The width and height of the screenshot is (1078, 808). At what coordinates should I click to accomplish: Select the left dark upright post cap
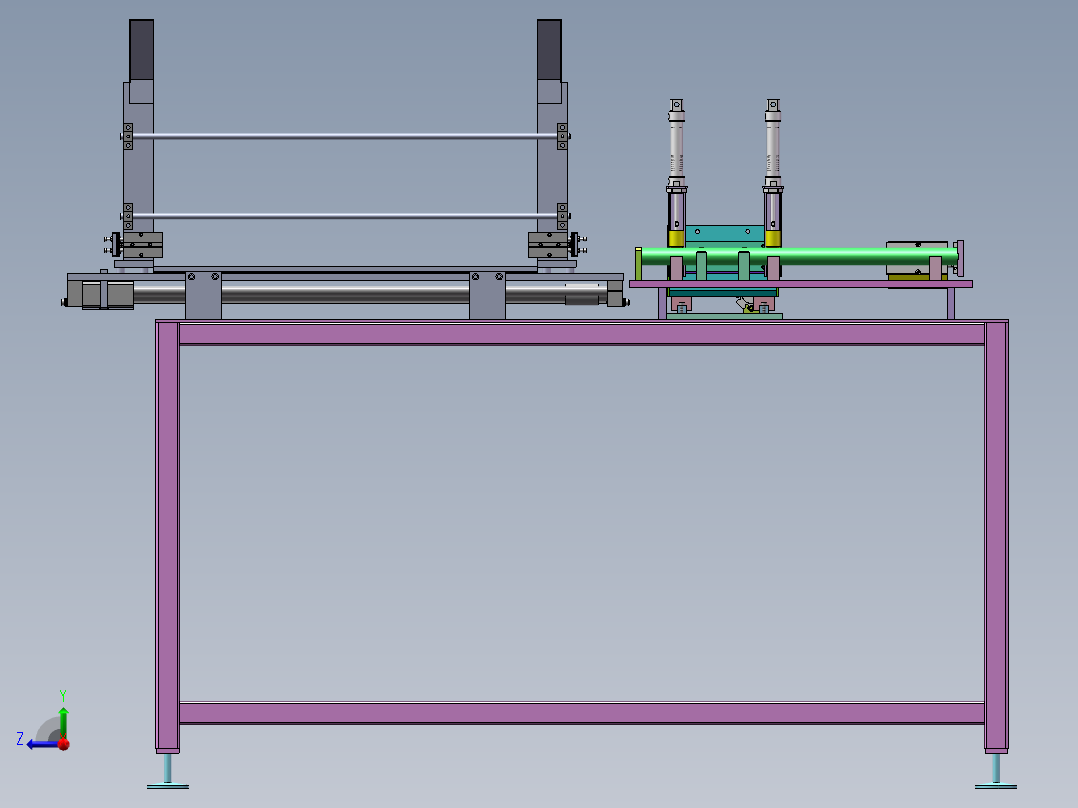[142, 50]
